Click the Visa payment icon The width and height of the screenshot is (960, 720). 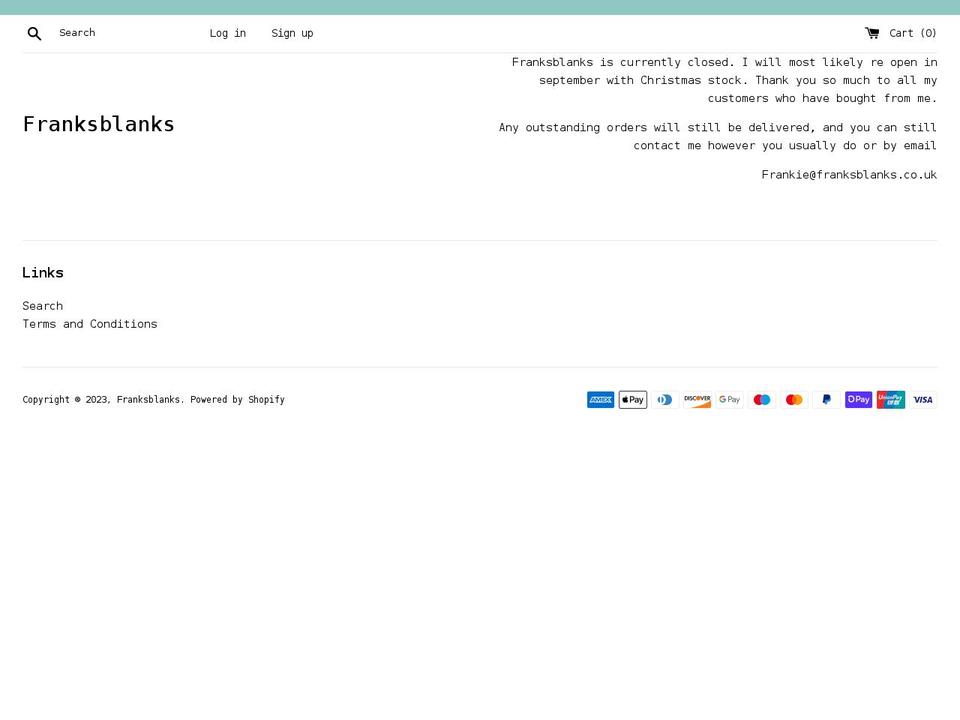tap(923, 400)
